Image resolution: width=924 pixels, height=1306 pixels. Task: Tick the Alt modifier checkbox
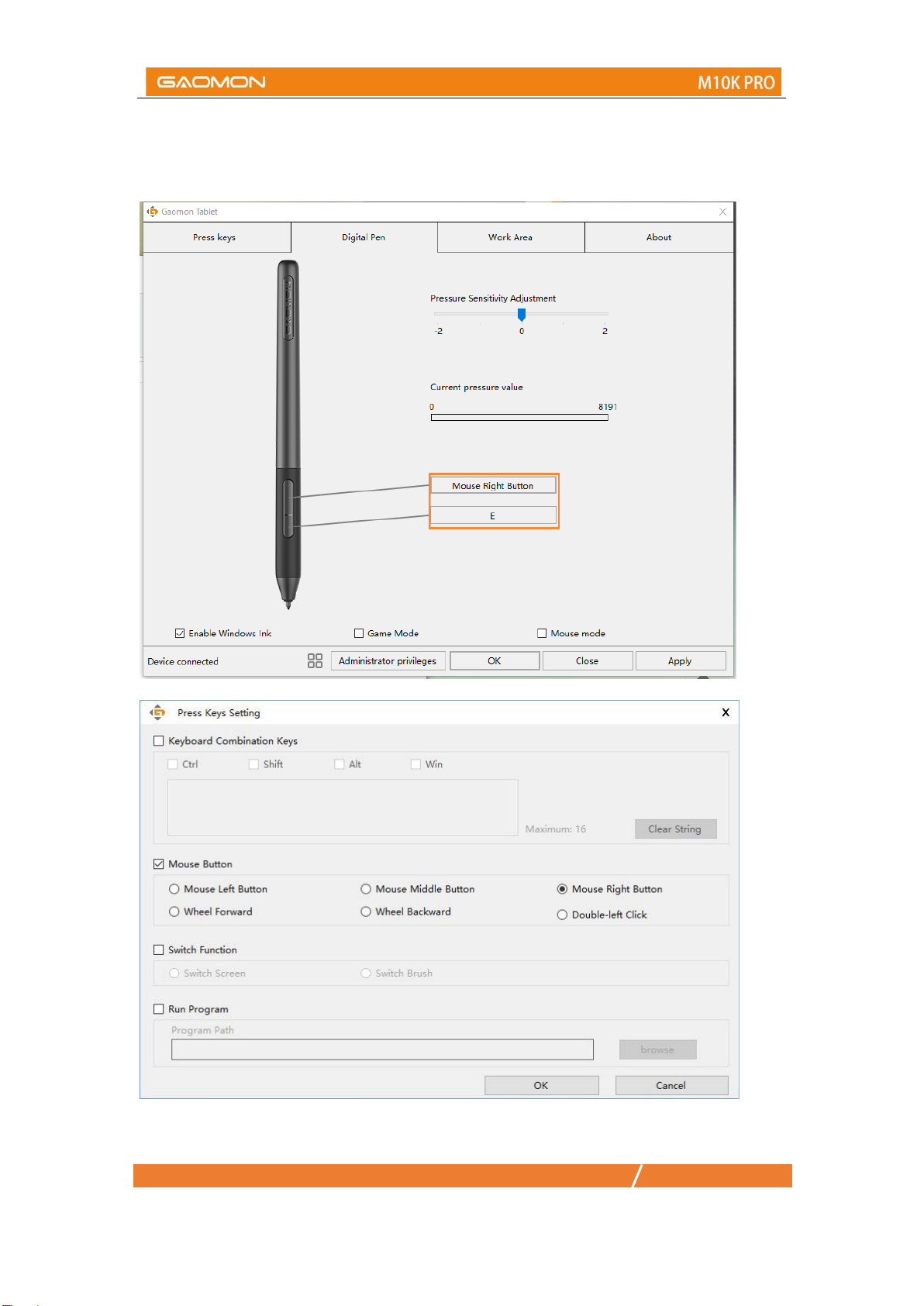click(340, 764)
